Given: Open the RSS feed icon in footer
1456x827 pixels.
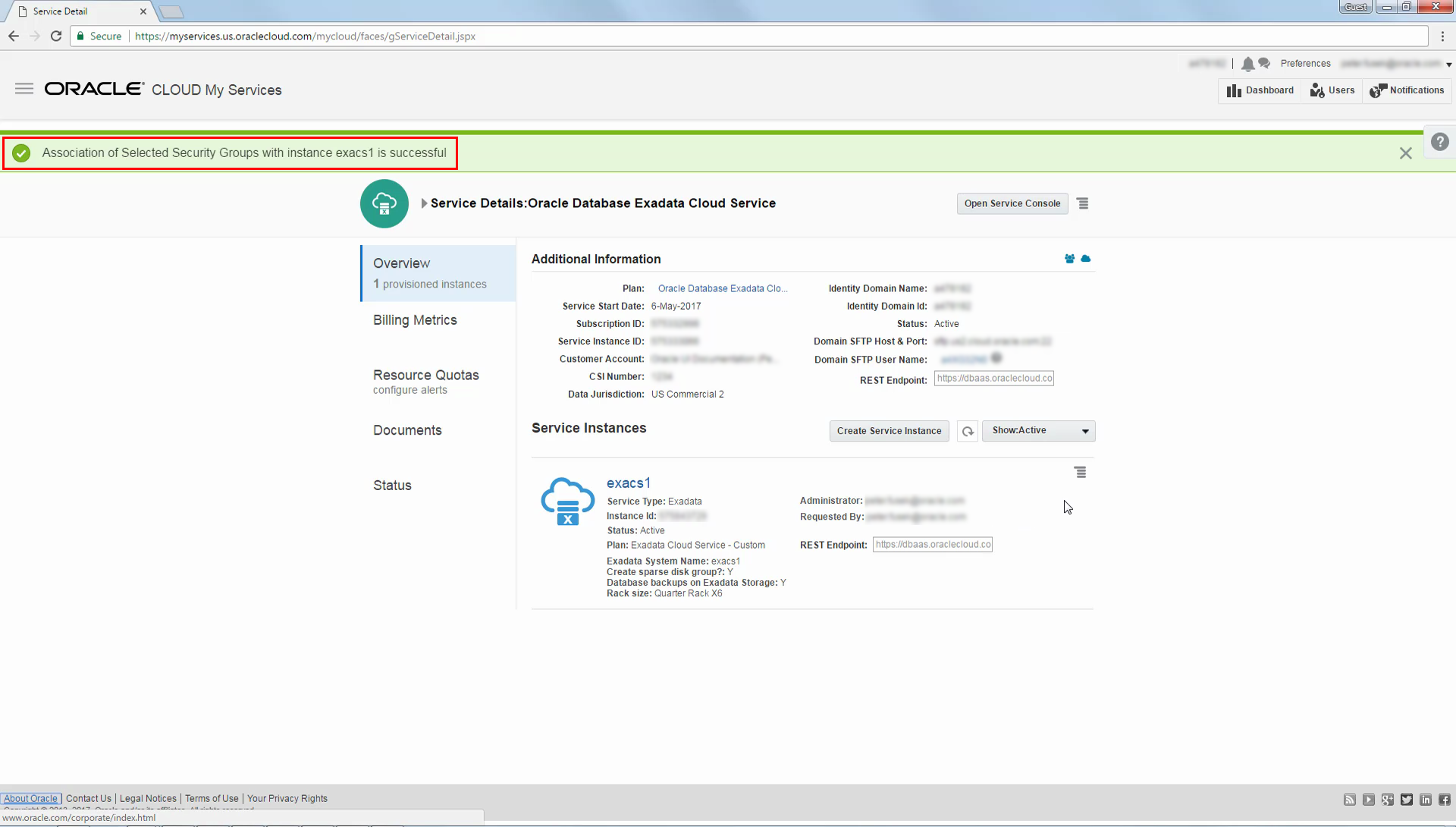Looking at the screenshot, I should tap(1350, 800).
